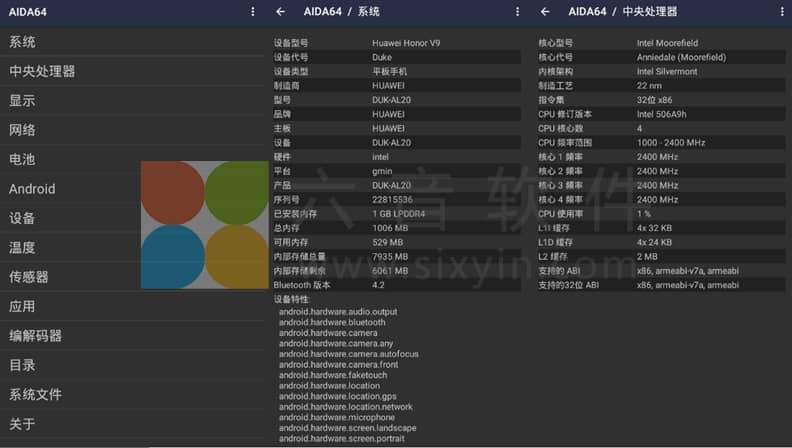The image size is (792, 448).
Task: Select the 可用内存 529 MB row
Action: (397, 242)
